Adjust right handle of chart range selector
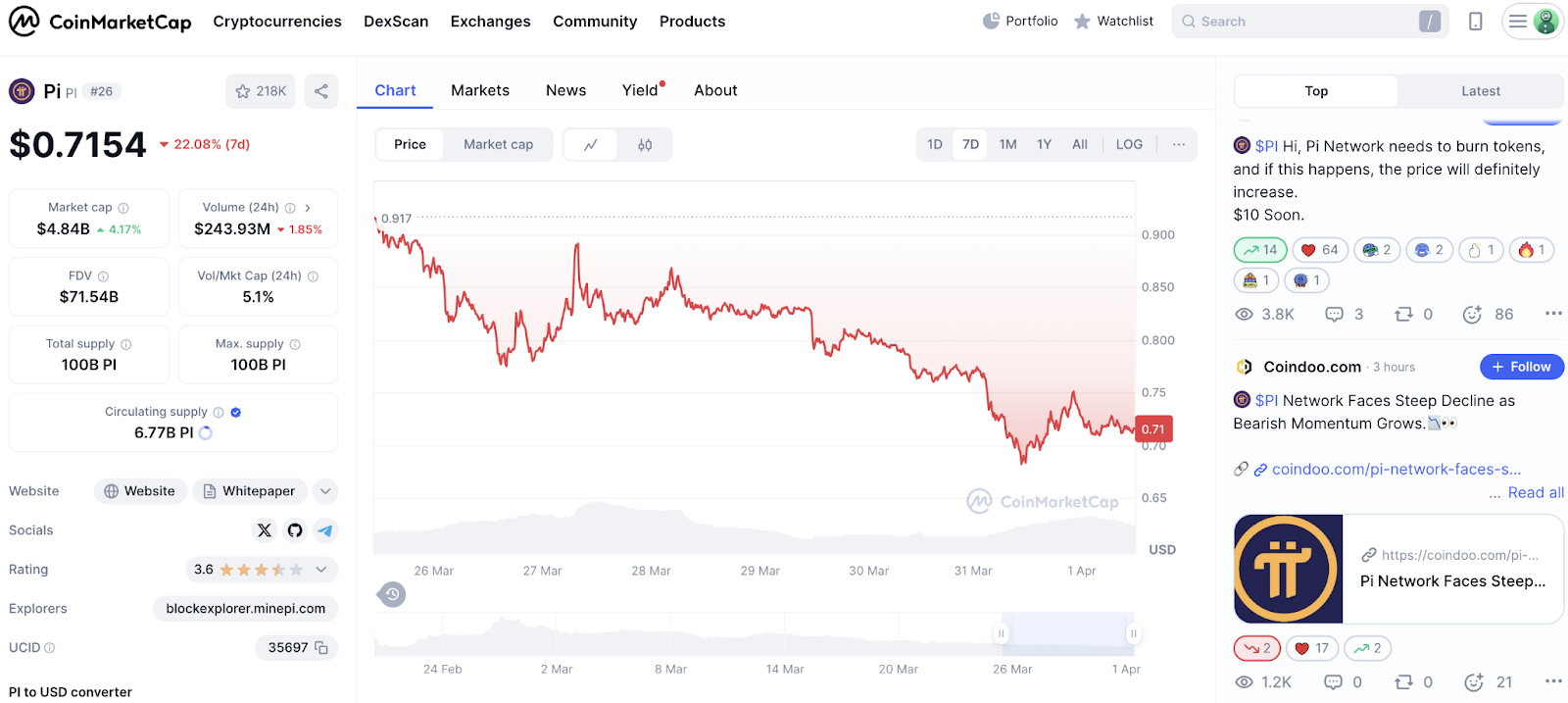 coord(1133,633)
